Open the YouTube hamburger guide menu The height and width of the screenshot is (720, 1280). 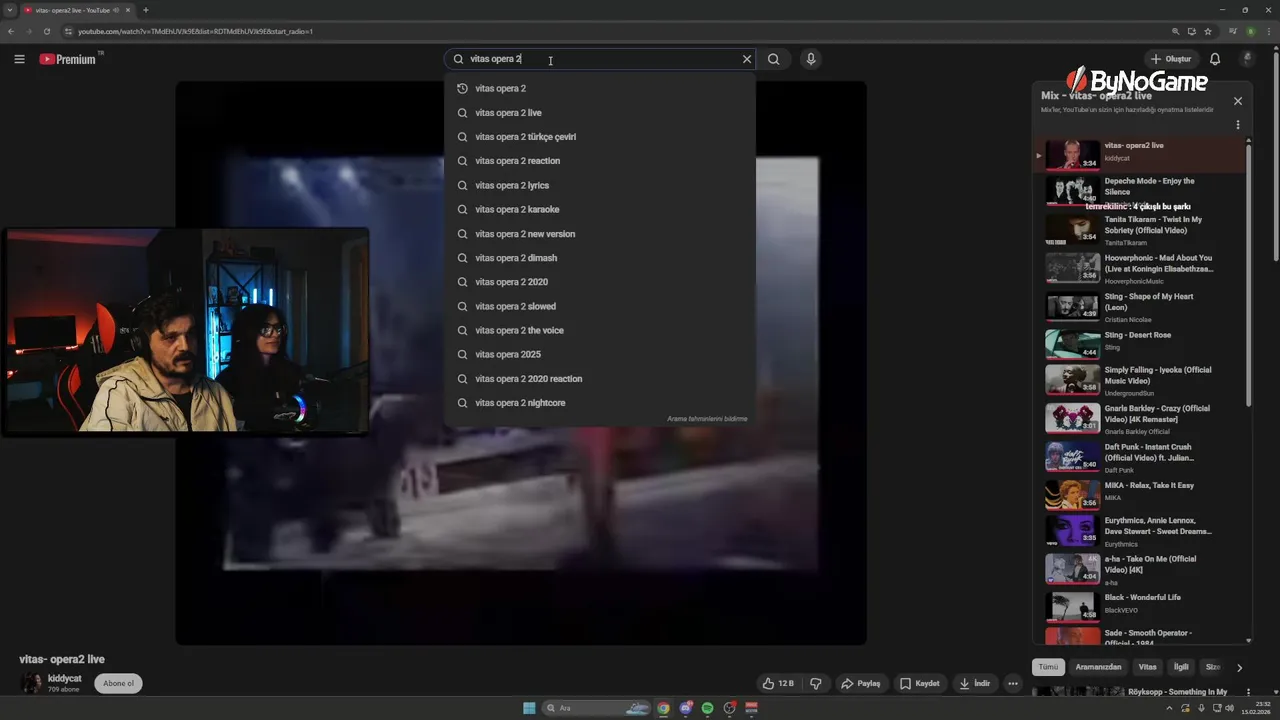[x=19, y=59]
